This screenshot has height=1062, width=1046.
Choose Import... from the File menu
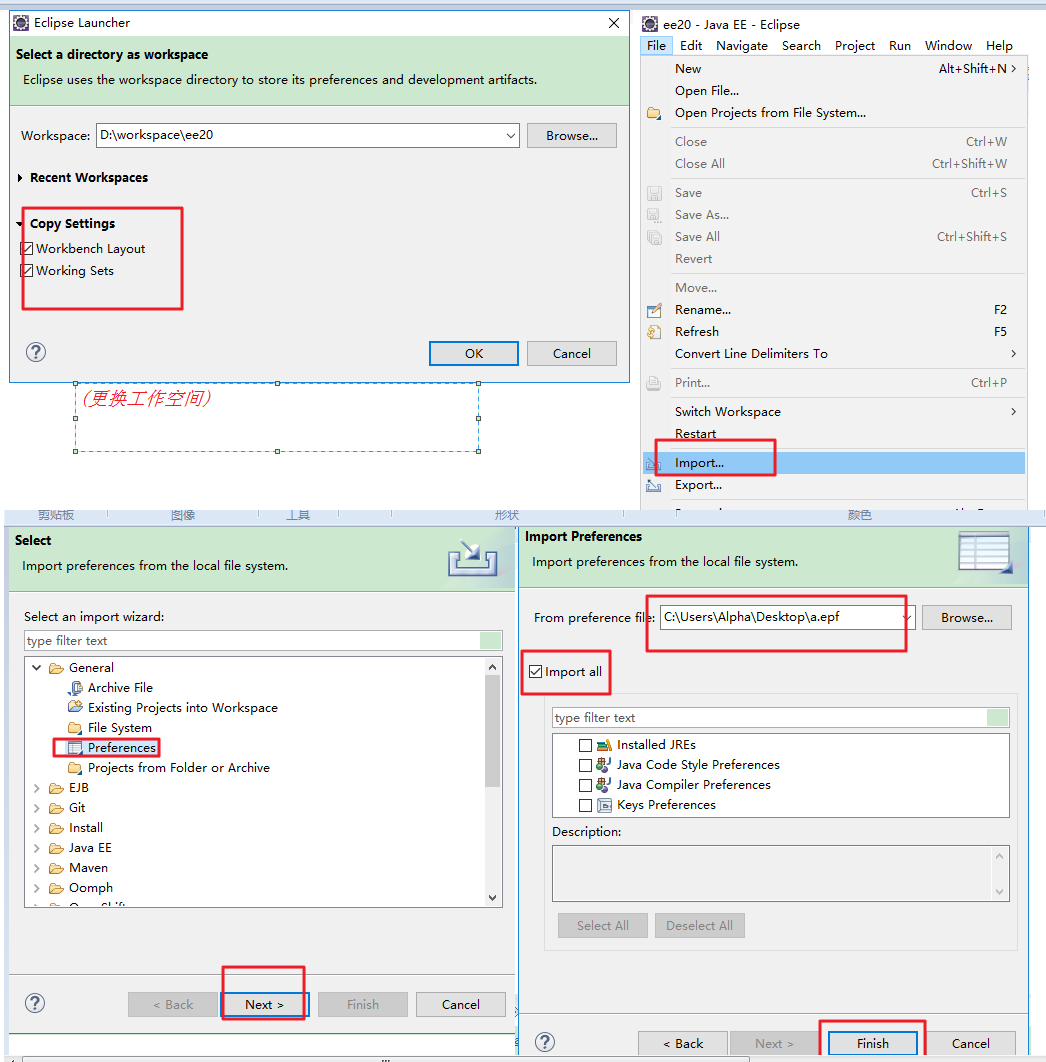click(833, 463)
